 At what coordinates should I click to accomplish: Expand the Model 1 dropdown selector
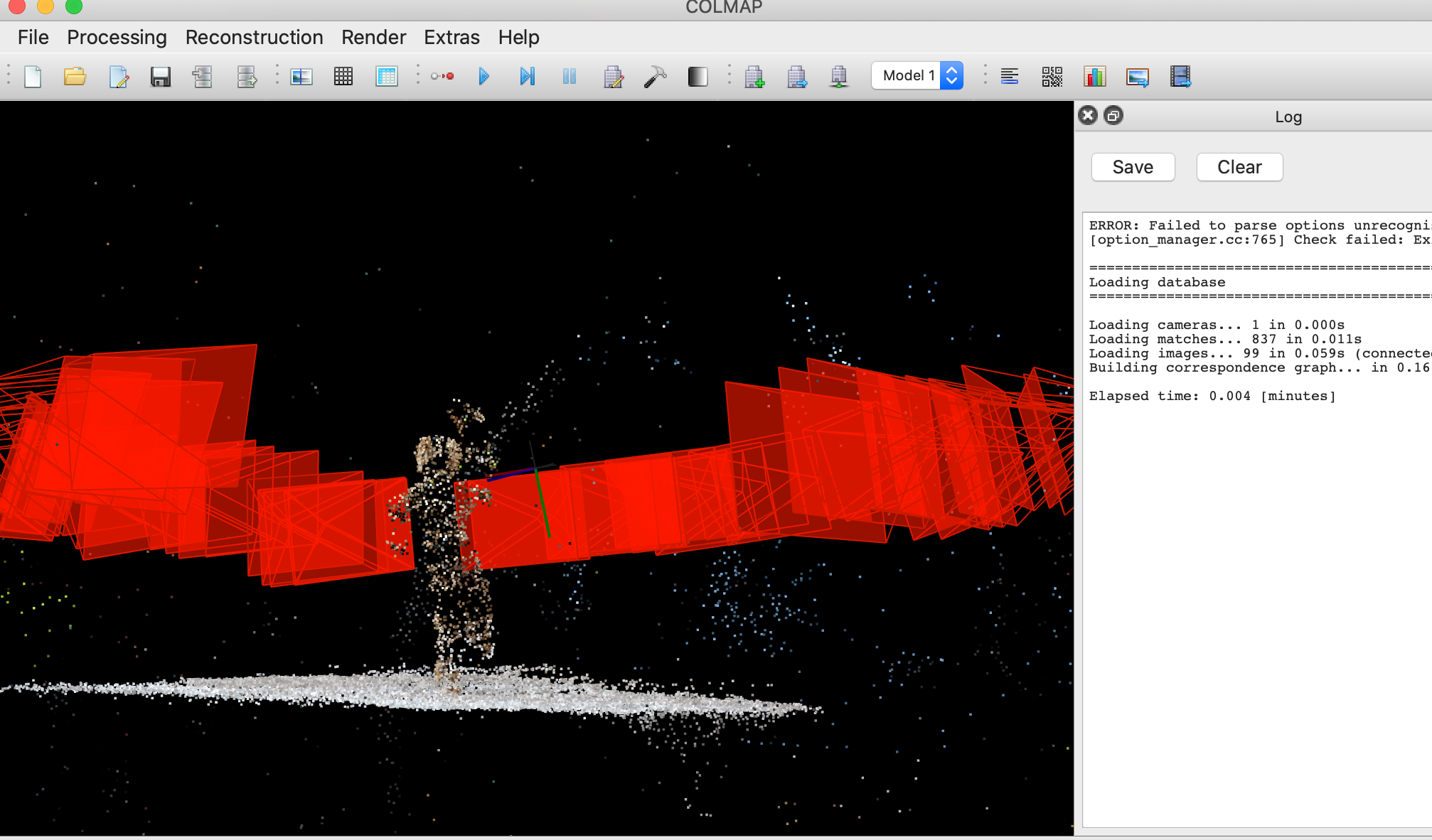[950, 75]
